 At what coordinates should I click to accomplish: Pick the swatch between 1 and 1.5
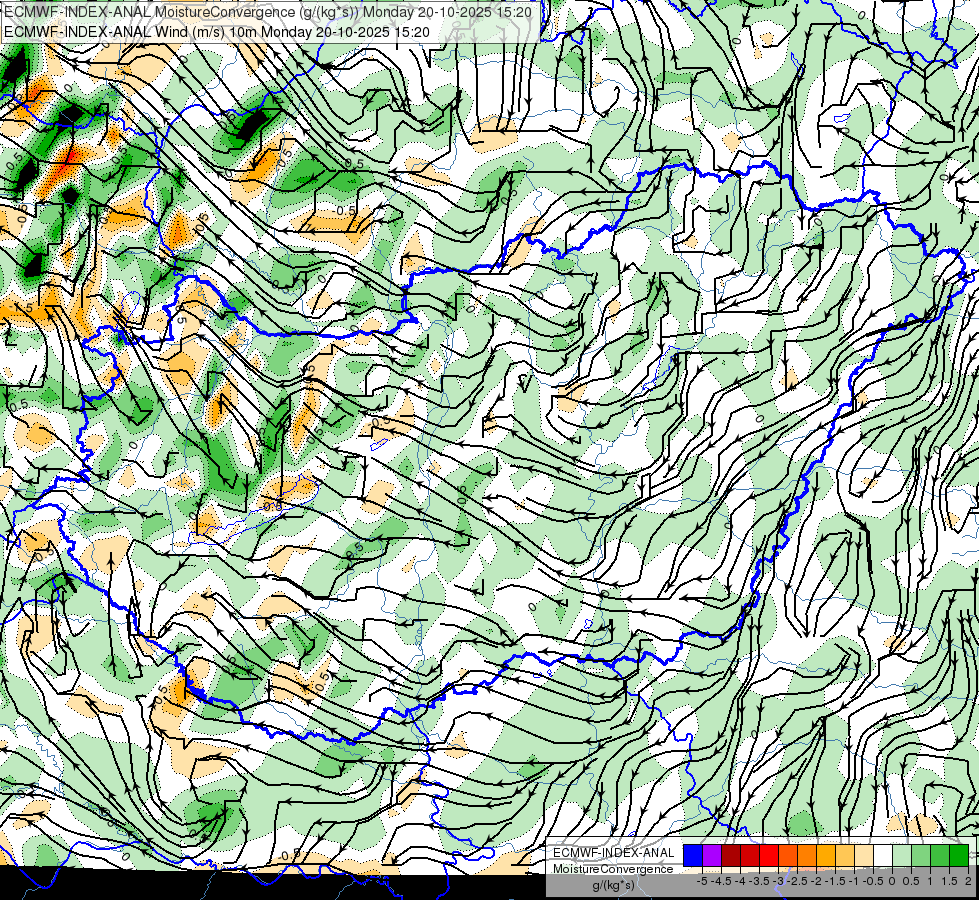point(940,856)
